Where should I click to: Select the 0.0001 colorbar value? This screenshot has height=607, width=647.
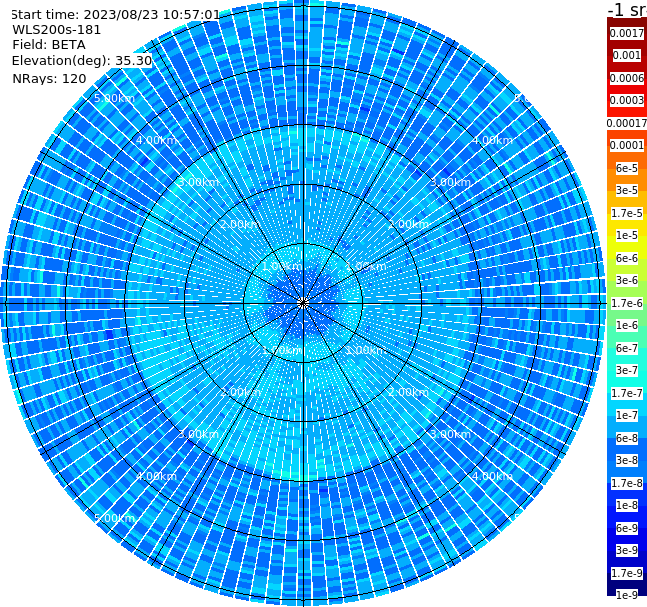tap(627, 145)
